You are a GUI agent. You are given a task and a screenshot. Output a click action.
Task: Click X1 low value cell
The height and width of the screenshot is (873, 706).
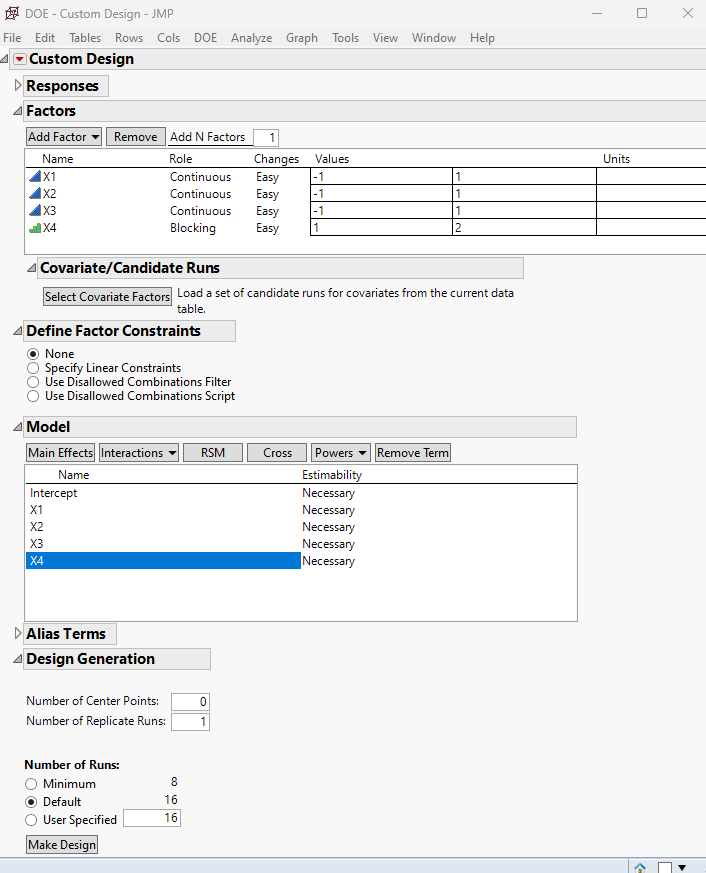(381, 176)
